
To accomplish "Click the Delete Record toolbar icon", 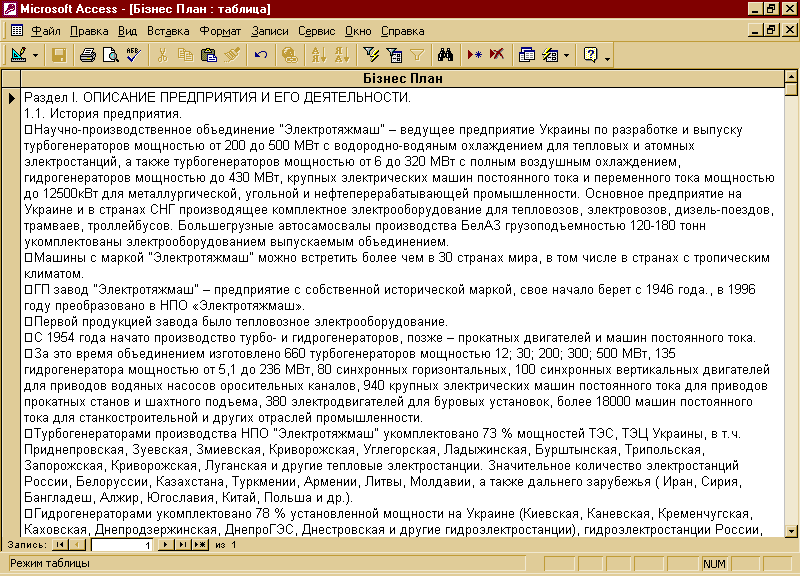I will [x=497, y=55].
